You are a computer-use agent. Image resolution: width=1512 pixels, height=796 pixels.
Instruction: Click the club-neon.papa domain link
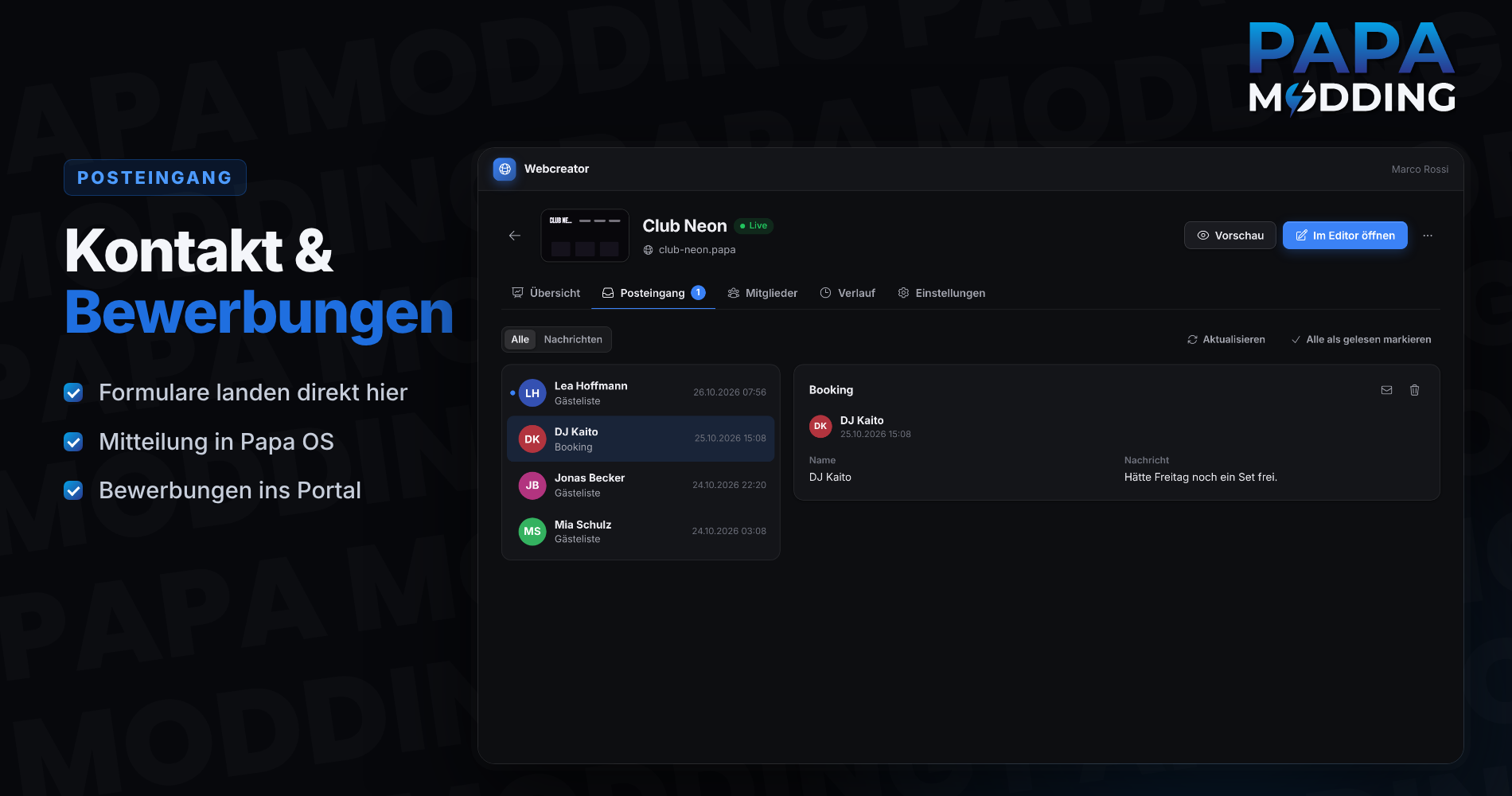(x=697, y=250)
